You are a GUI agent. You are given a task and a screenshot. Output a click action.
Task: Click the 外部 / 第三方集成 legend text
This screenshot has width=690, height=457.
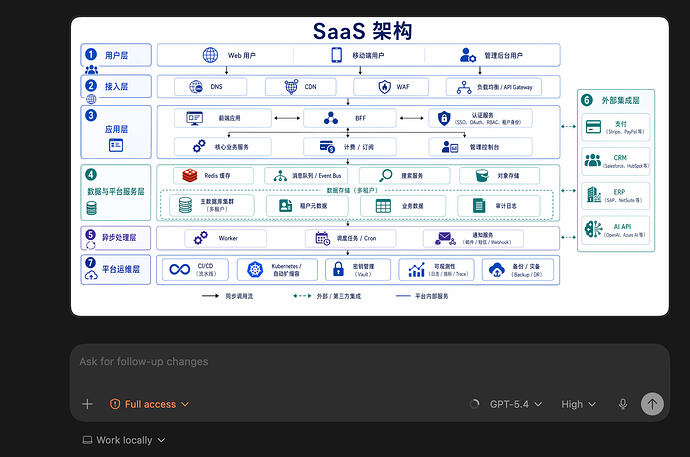[338, 296]
